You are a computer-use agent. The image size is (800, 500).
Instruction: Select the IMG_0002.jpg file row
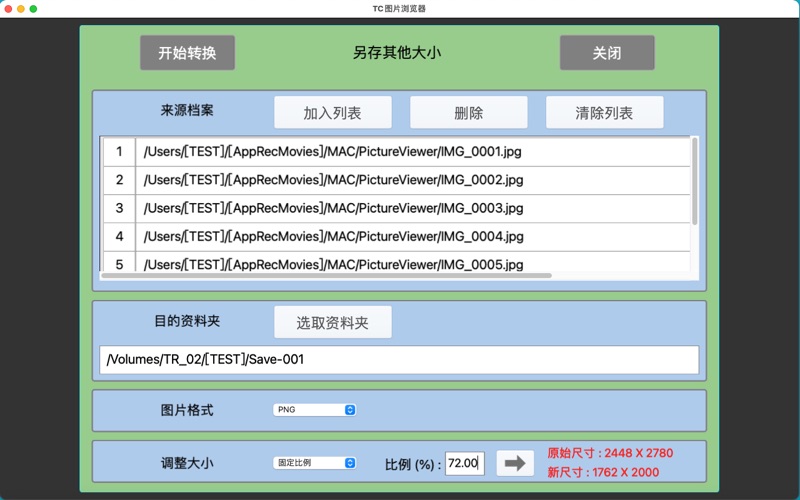point(333,180)
